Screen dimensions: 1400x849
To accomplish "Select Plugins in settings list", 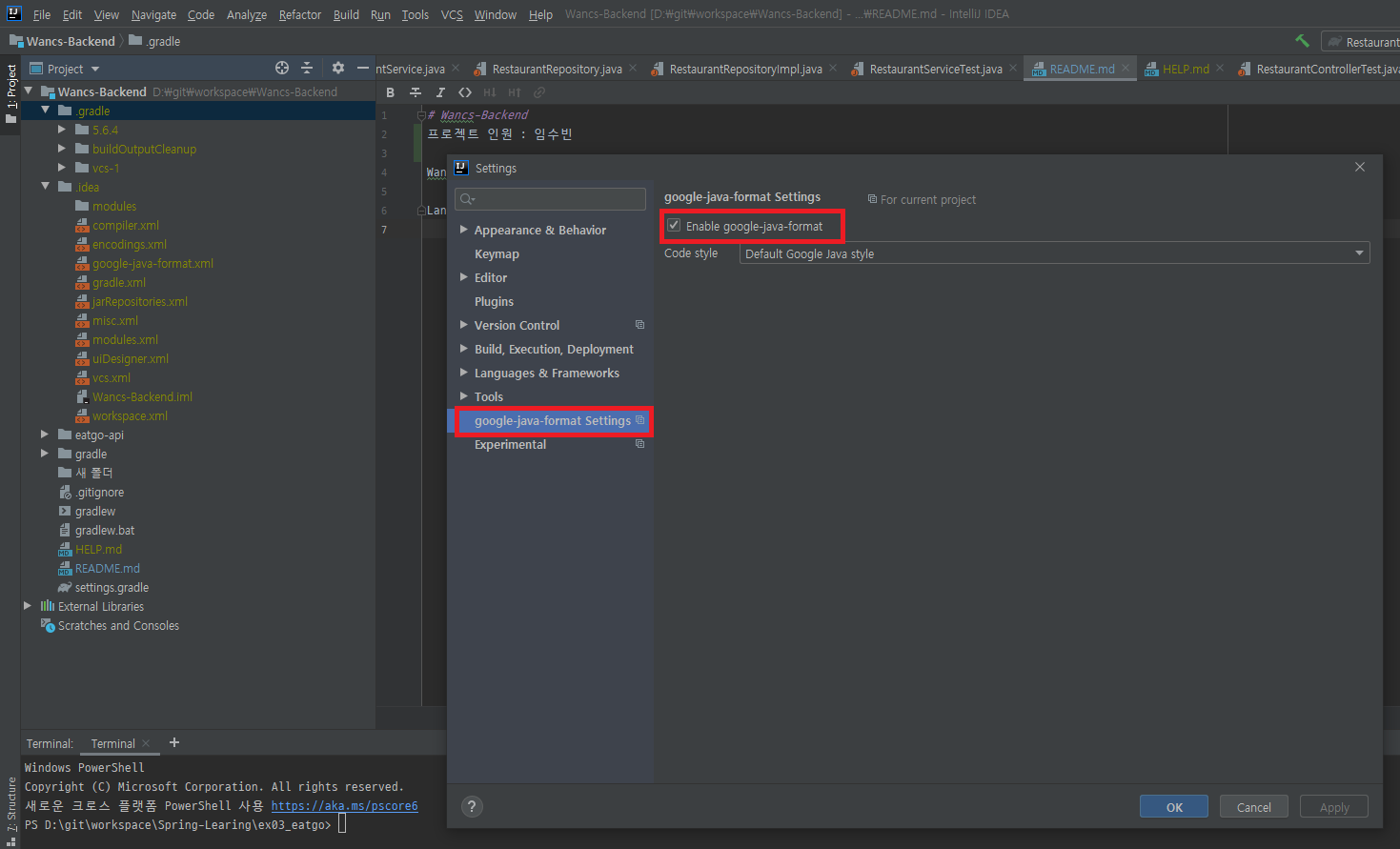I will (x=494, y=301).
